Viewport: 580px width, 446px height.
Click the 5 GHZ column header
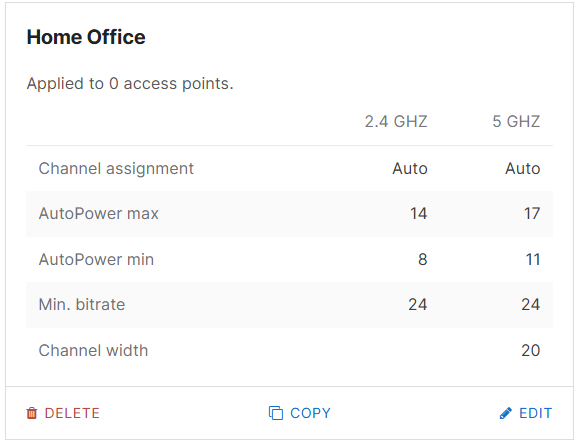[516, 121]
